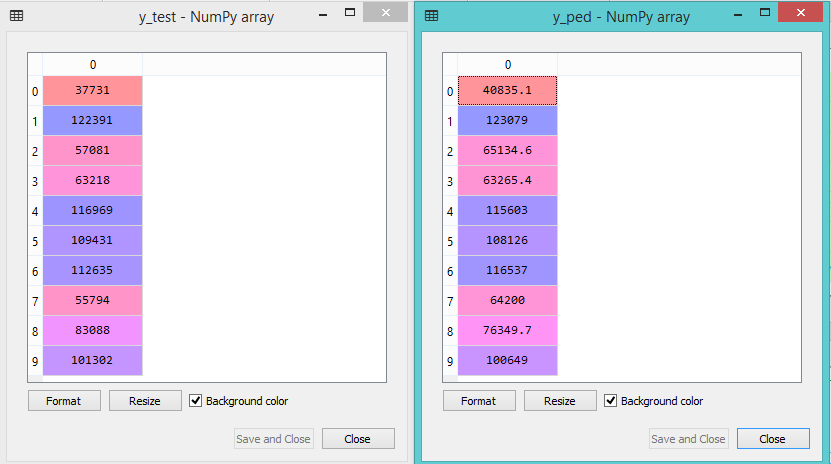
Task: Select row header 5 in y_ped table
Action: point(450,241)
